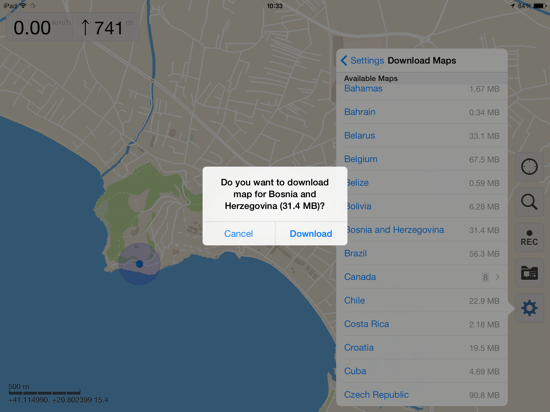550x412 pixels.
Task: Select Belgium map from list
Action: click(422, 159)
